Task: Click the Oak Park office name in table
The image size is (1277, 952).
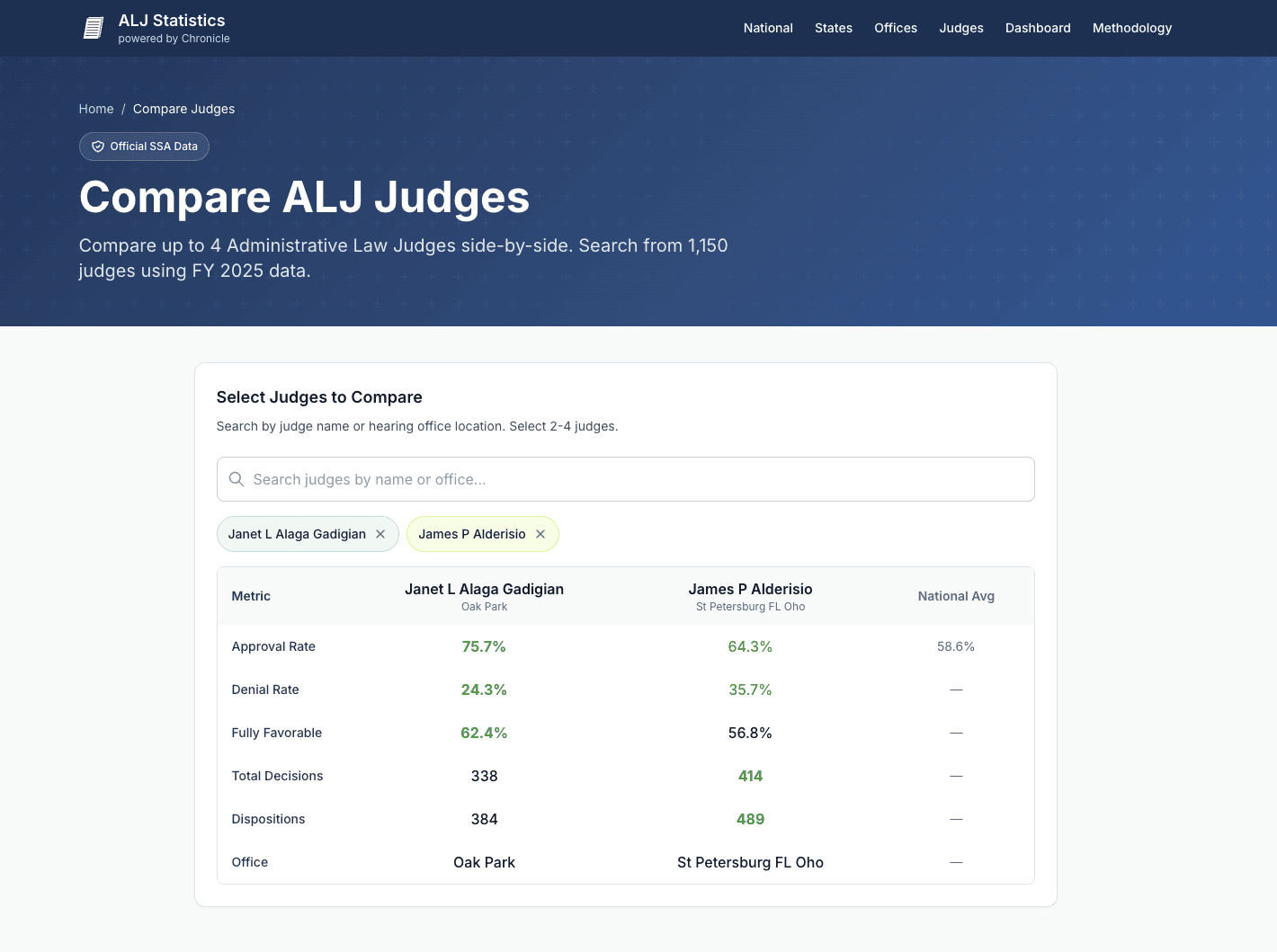Action: coord(484,862)
